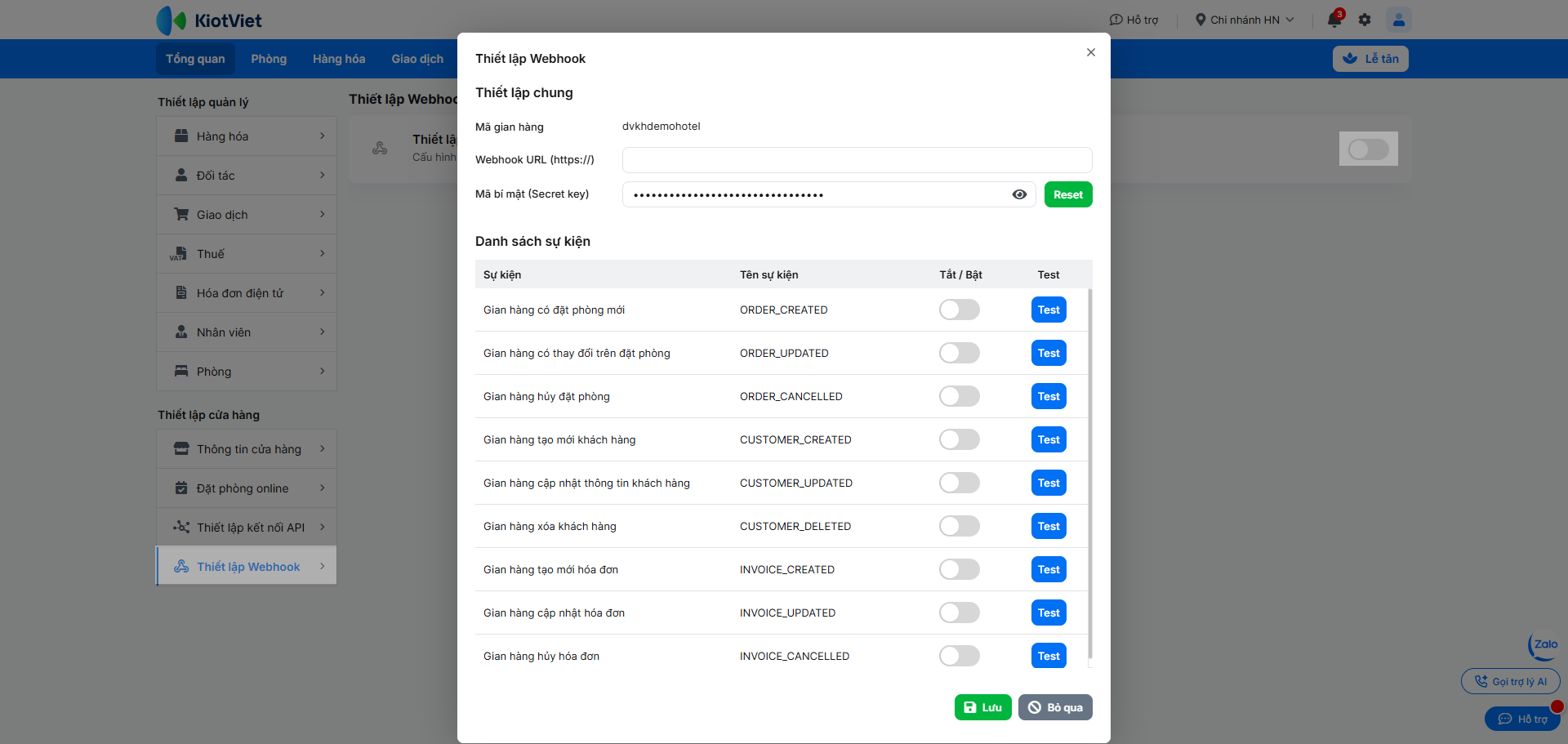Image resolution: width=1568 pixels, height=744 pixels.
Task: Select Thiết lập kết nối API menu item
Action: coord(247,527)
